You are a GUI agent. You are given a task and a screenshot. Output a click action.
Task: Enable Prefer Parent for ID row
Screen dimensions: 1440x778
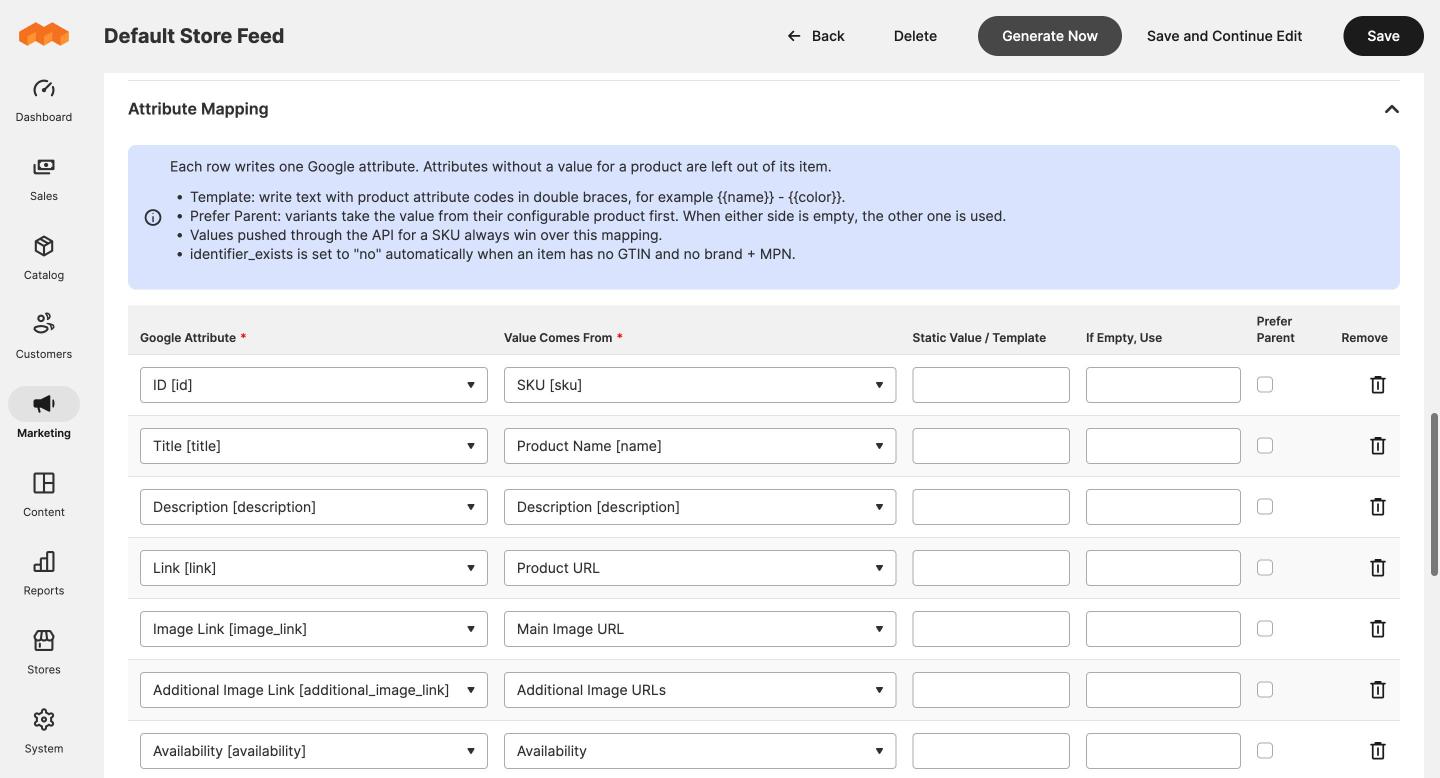(x=1265, y=384)
